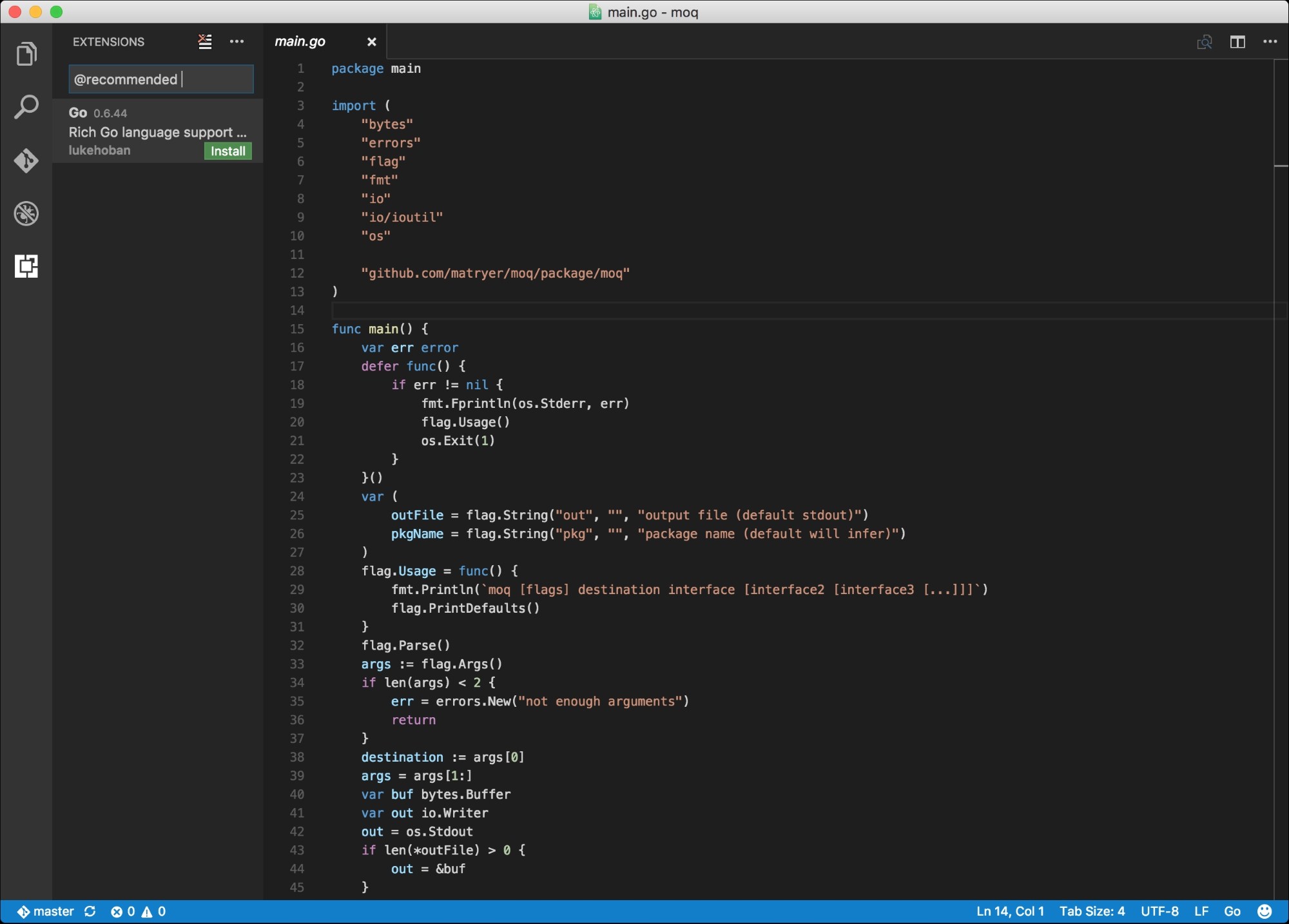The width and height of the screenshot is (1289, 924).
Task: Open the Debug view in activity bar
Action: pos(26,213)
